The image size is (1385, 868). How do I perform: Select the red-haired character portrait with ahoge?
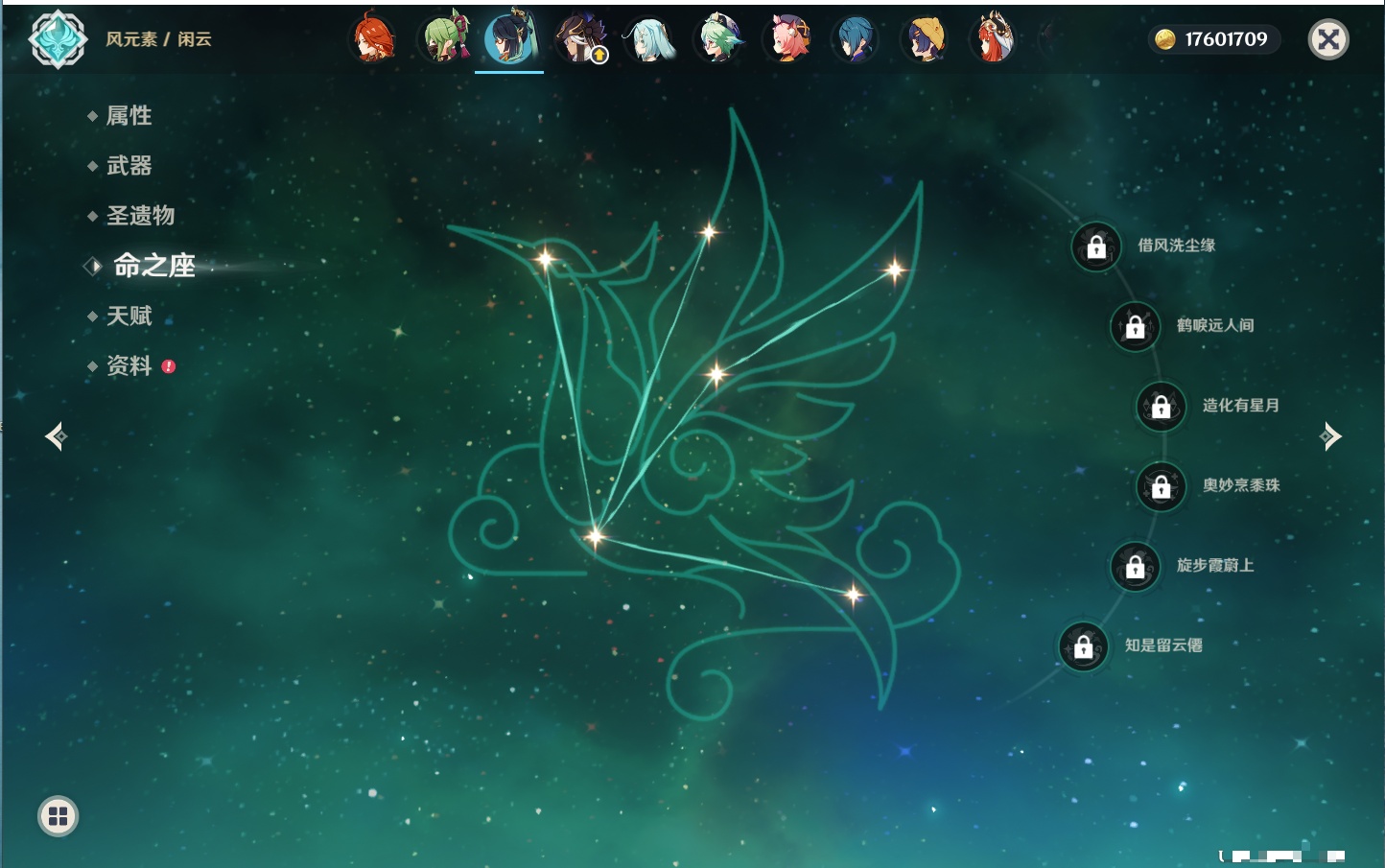tap(372, 40)
